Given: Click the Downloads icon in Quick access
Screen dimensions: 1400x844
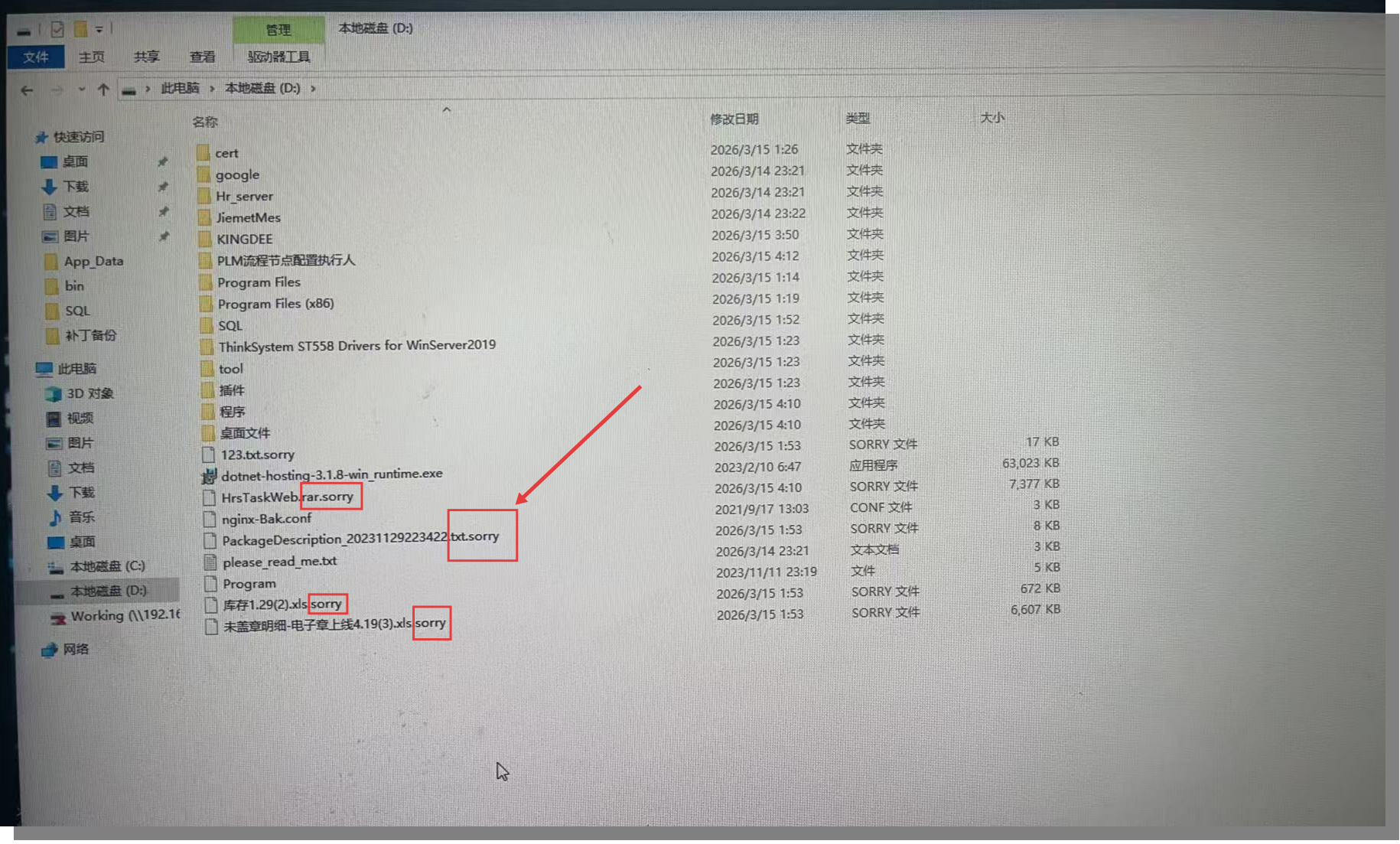Looking at the screenshot, I should pos(50,187).
